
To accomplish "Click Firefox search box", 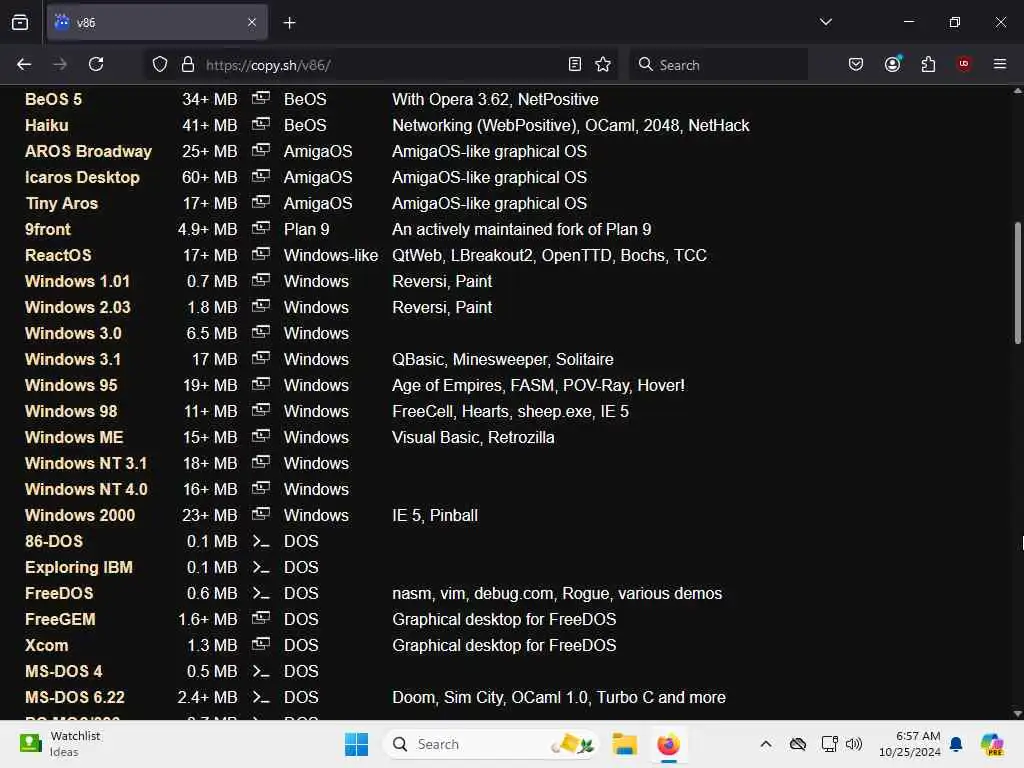I will pyautogui.click(x=718, y=65).
